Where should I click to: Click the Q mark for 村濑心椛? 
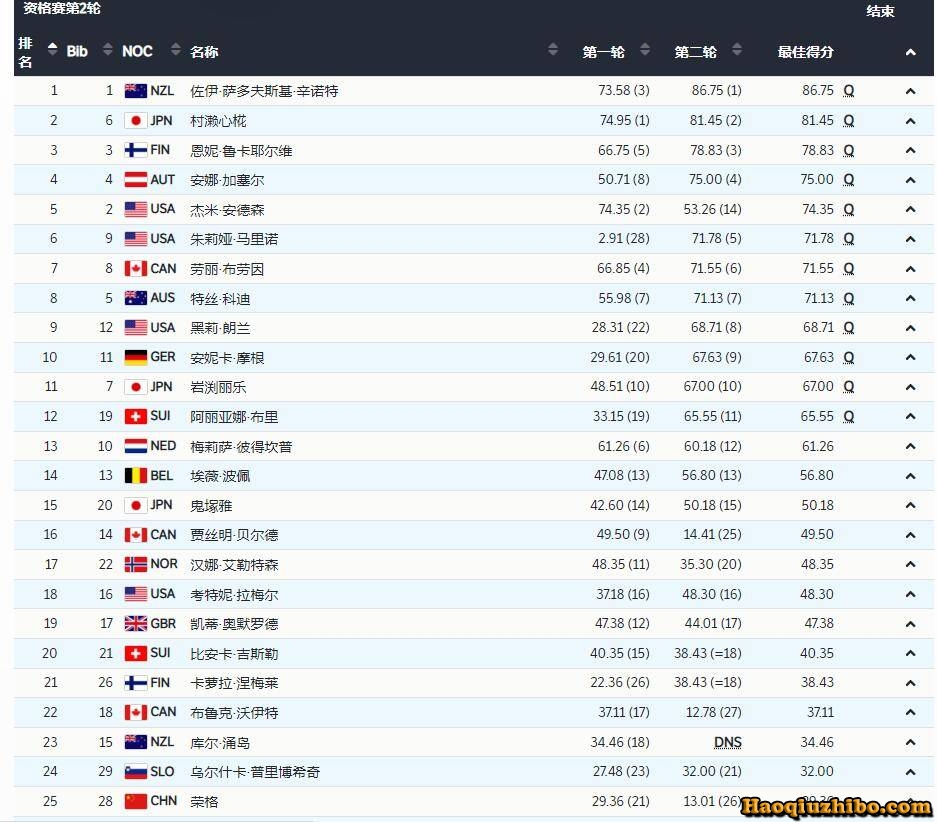[x=849, y=121]
